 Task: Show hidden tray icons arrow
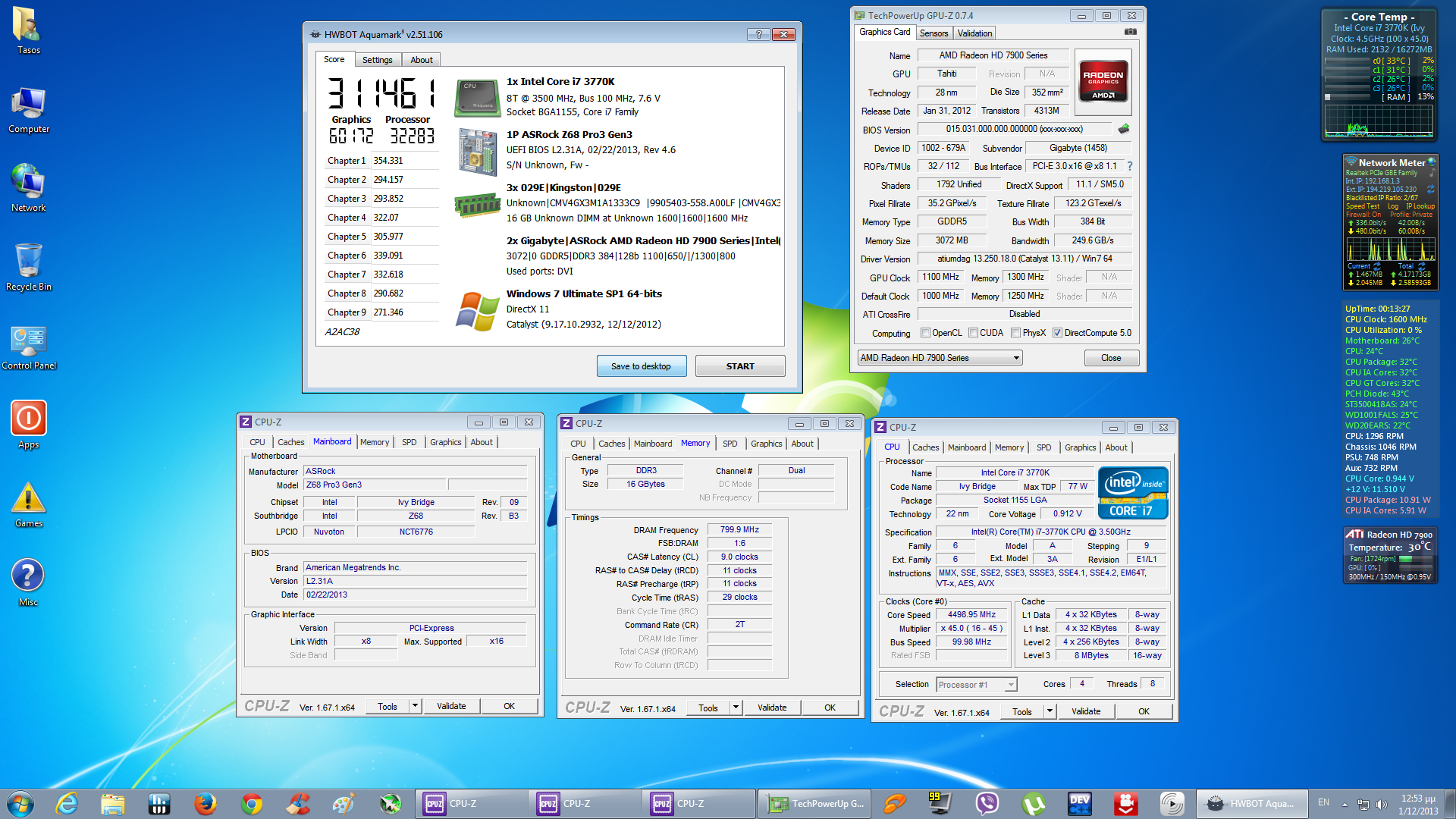(x=1345, y=805)
